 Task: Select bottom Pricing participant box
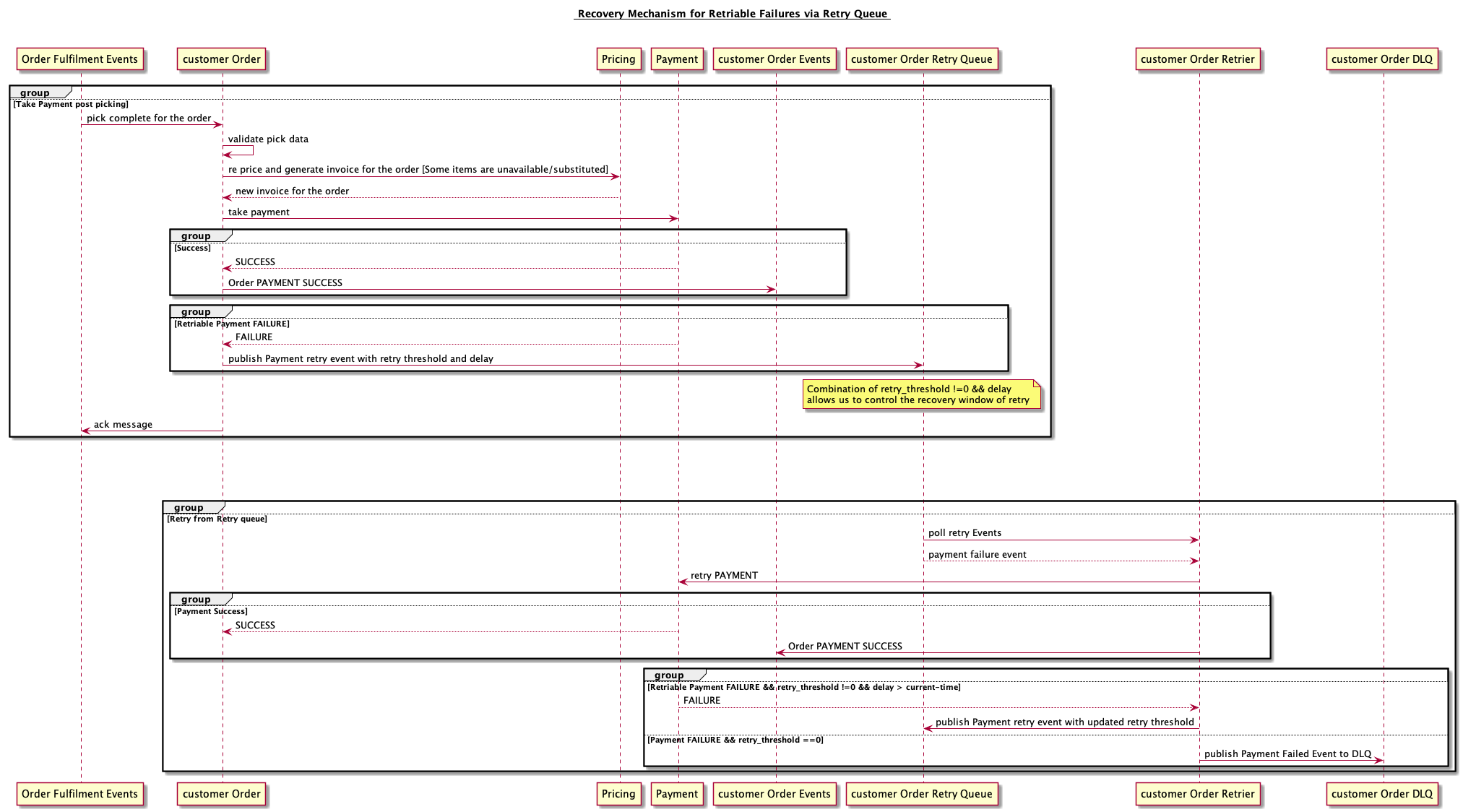click(x=618, y=794)
